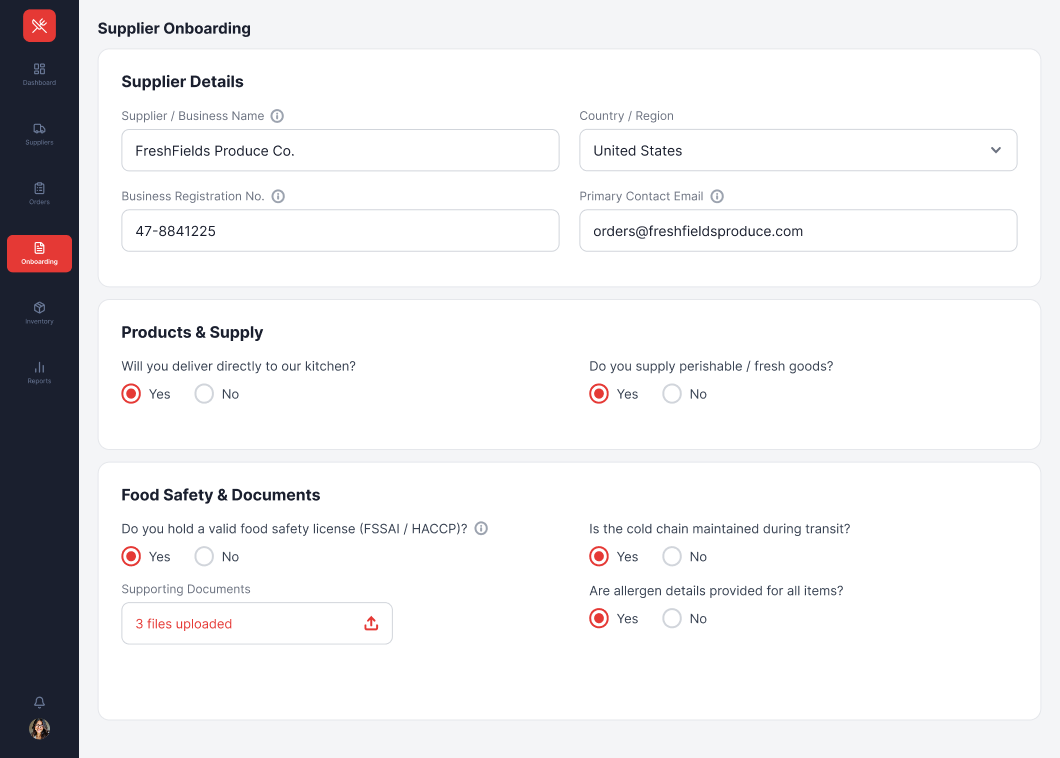Click the Supplier Onboarding page title
1060x758 pixels.
click(x=174, y=28)
